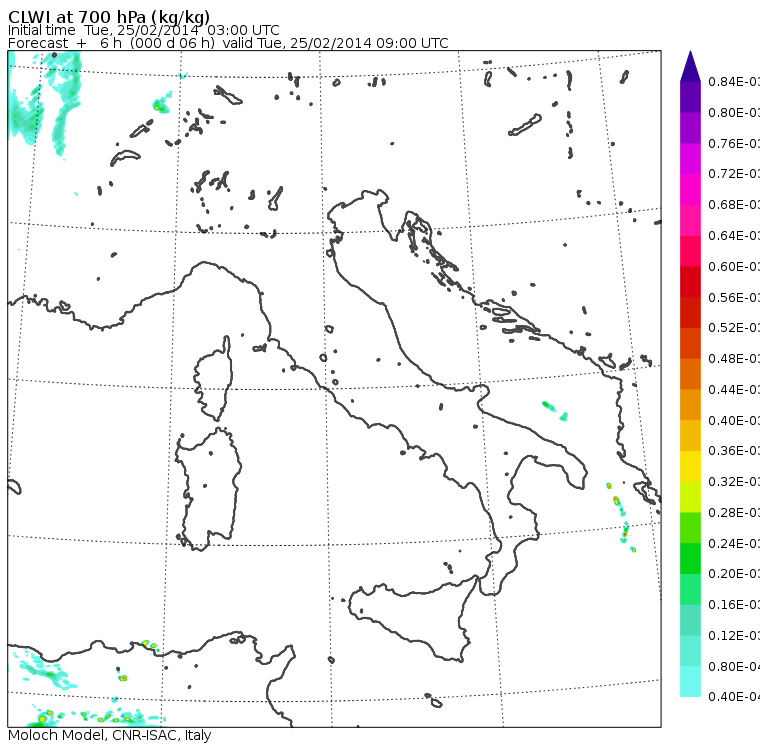This screenshot has width=760, height=749.
Task: Click the 'Forecast + 6 h' valid time line
Action: [228, 43]
